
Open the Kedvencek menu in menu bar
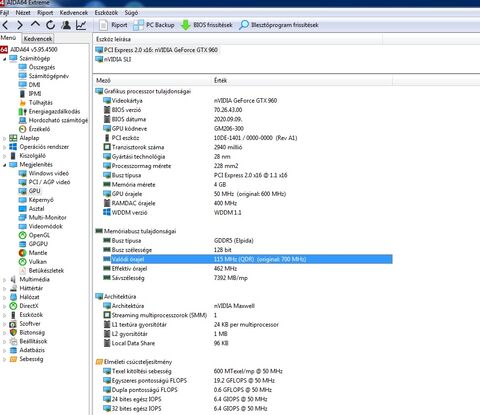coord(74,13)
